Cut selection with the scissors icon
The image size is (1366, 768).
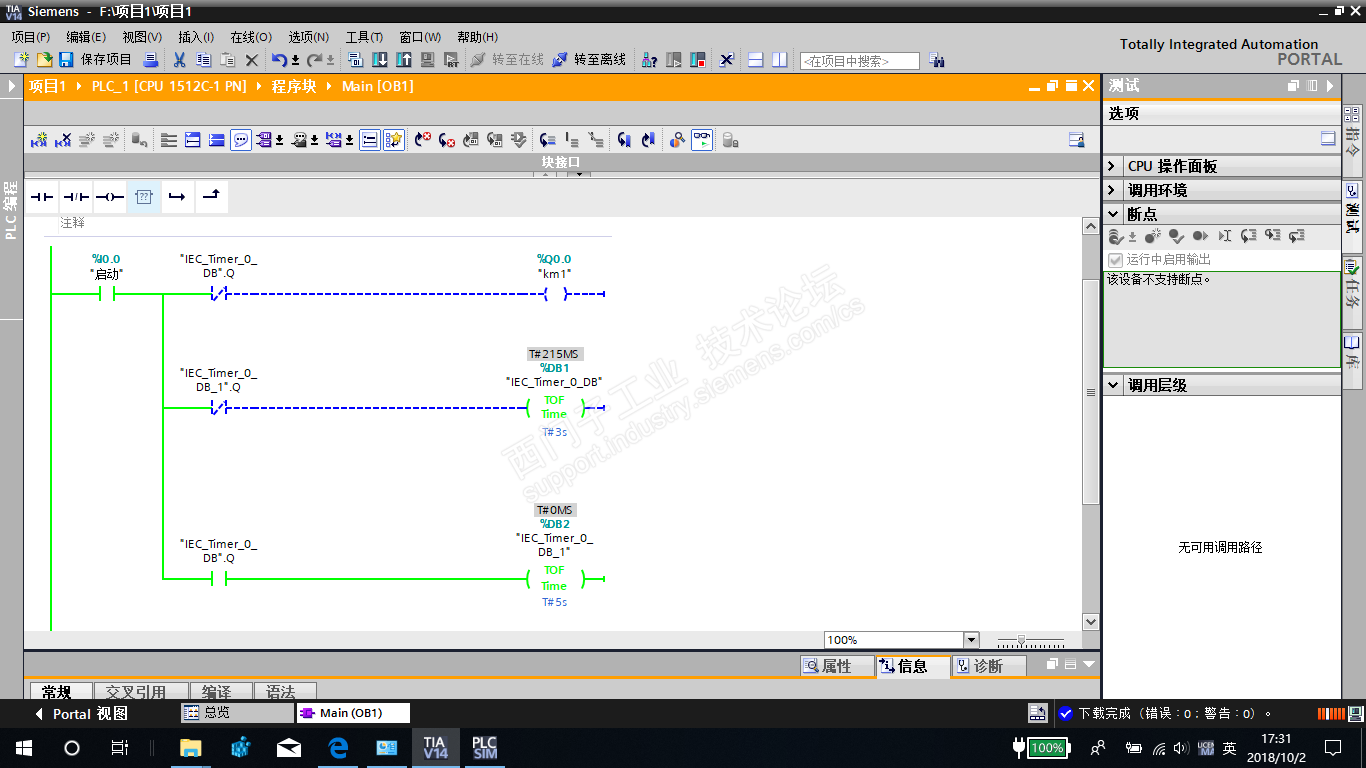180,60
